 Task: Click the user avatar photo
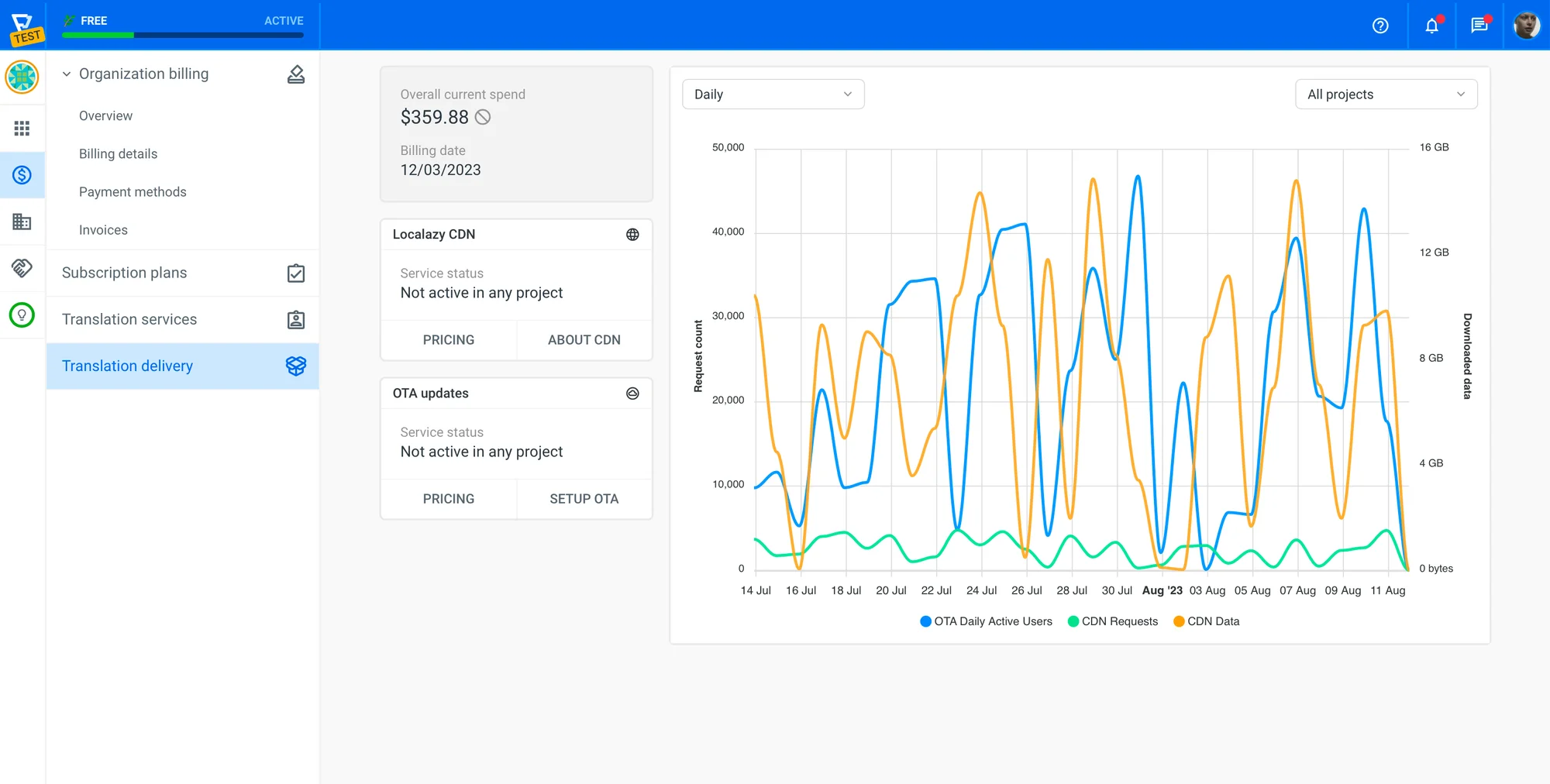[x=1526, y=26]
